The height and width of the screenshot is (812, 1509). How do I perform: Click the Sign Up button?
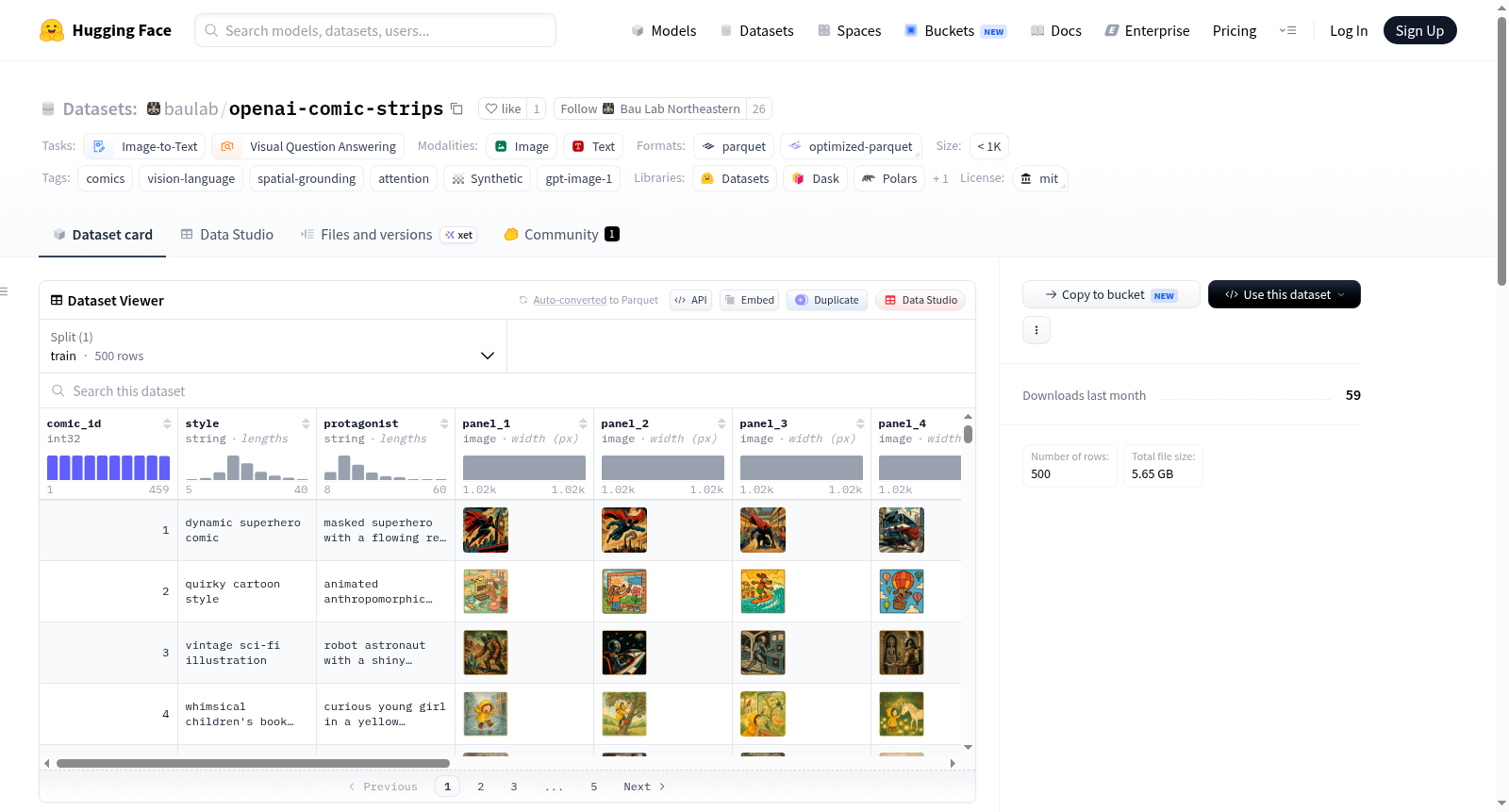[1420, 30]
